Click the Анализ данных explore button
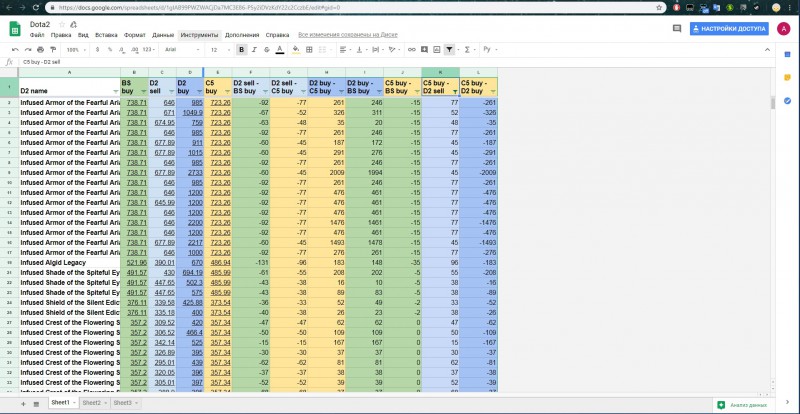The height and width of the screenshot is (414, 800). click(x=744, y=405)
